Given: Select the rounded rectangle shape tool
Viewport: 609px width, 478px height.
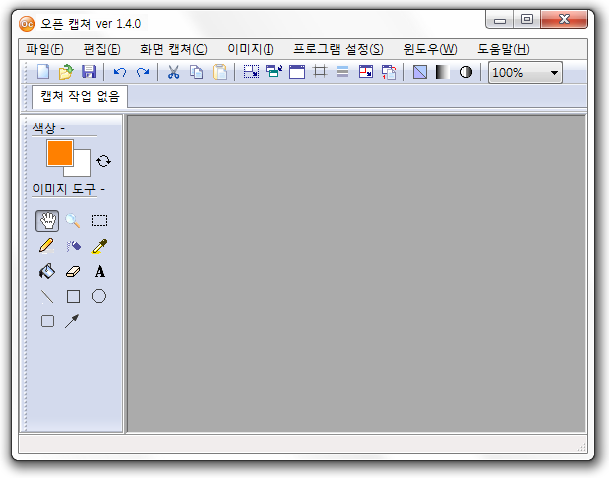Looking at the screenshot, I should coord(47,321).
